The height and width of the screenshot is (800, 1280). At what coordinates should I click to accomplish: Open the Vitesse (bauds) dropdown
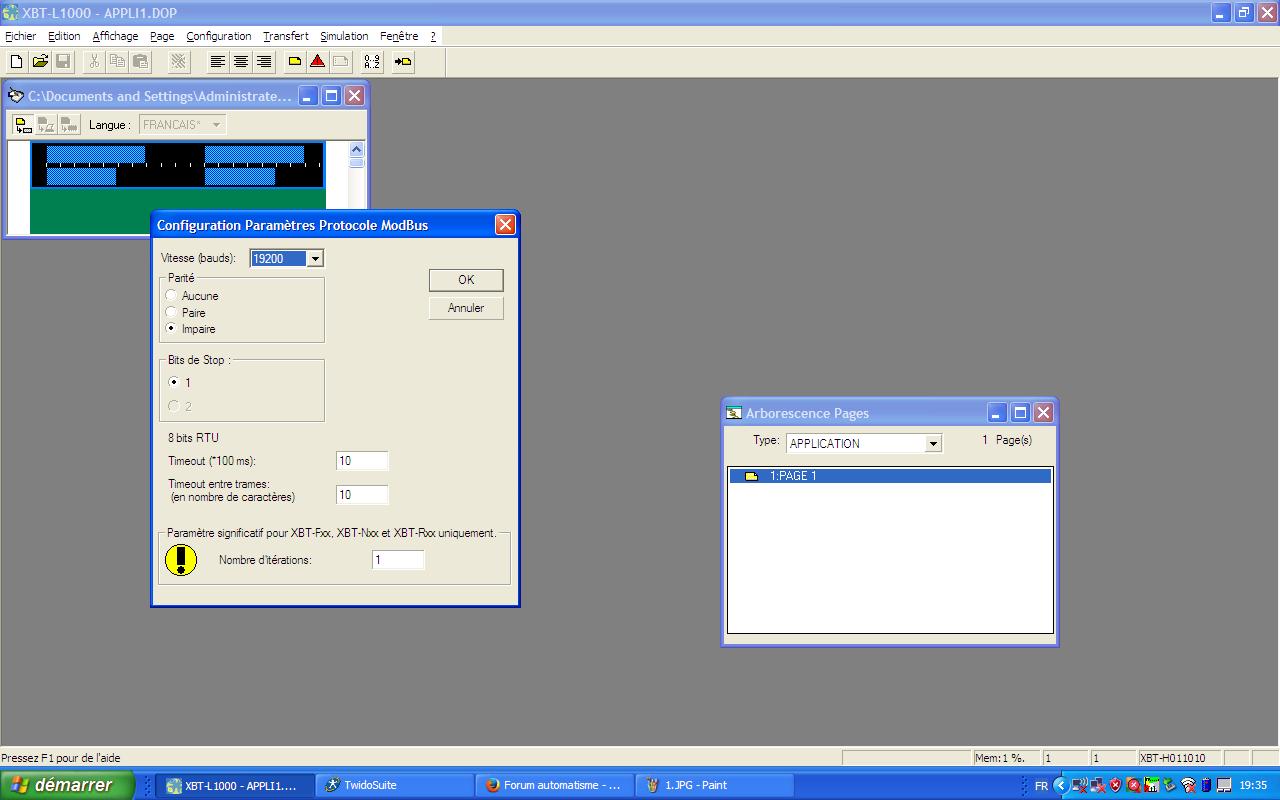pyautogui.click(x=314, y=259)
